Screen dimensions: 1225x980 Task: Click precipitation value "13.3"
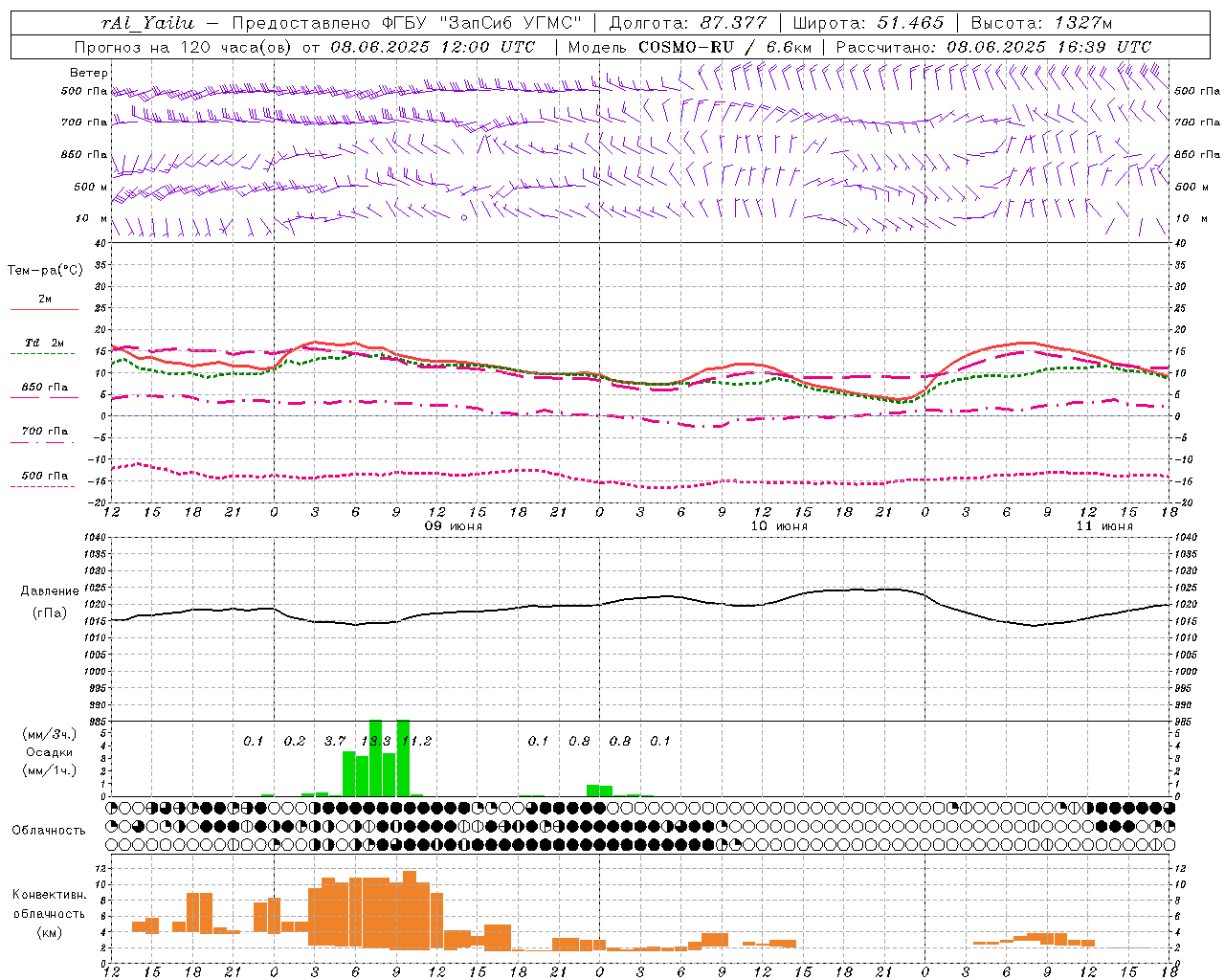(376, 742)
